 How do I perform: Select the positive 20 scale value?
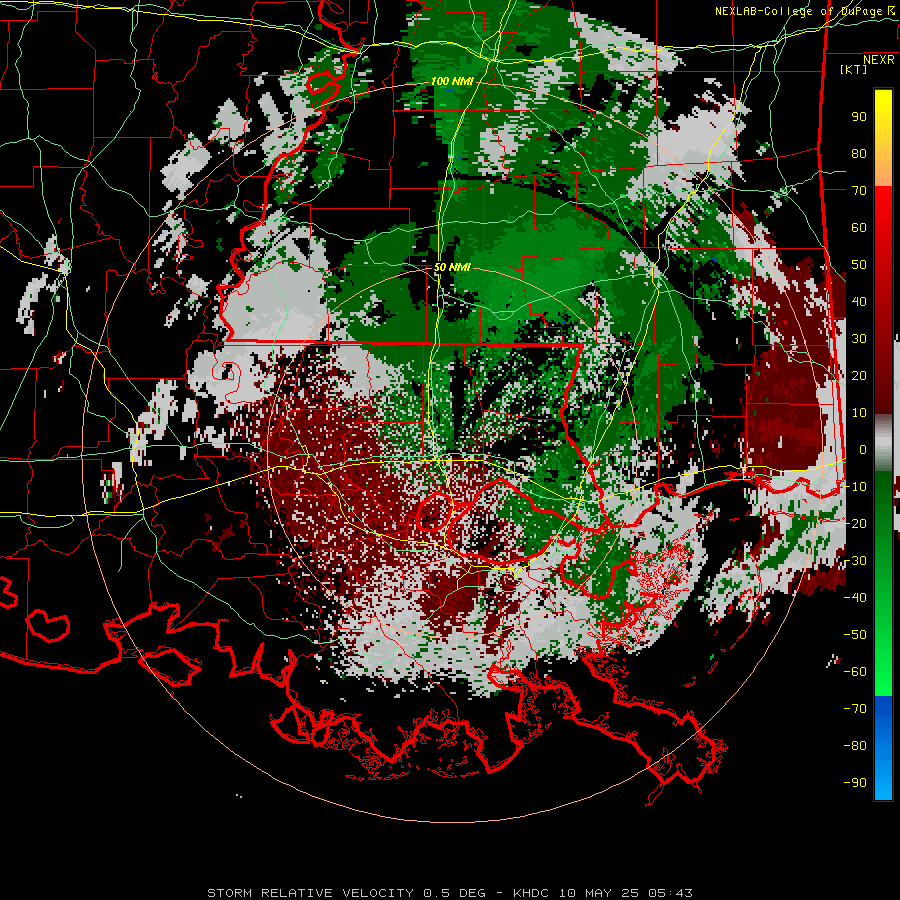click(x=859, y=375)
